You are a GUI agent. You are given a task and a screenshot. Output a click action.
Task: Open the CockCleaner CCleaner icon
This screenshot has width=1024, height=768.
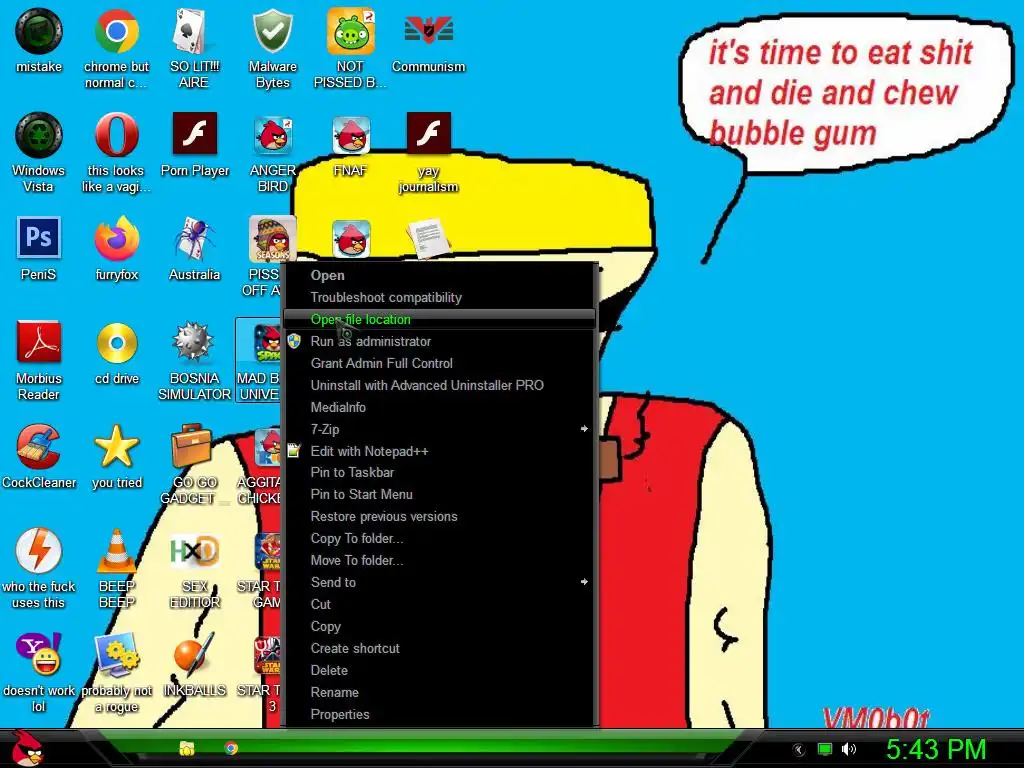point(39,456)
